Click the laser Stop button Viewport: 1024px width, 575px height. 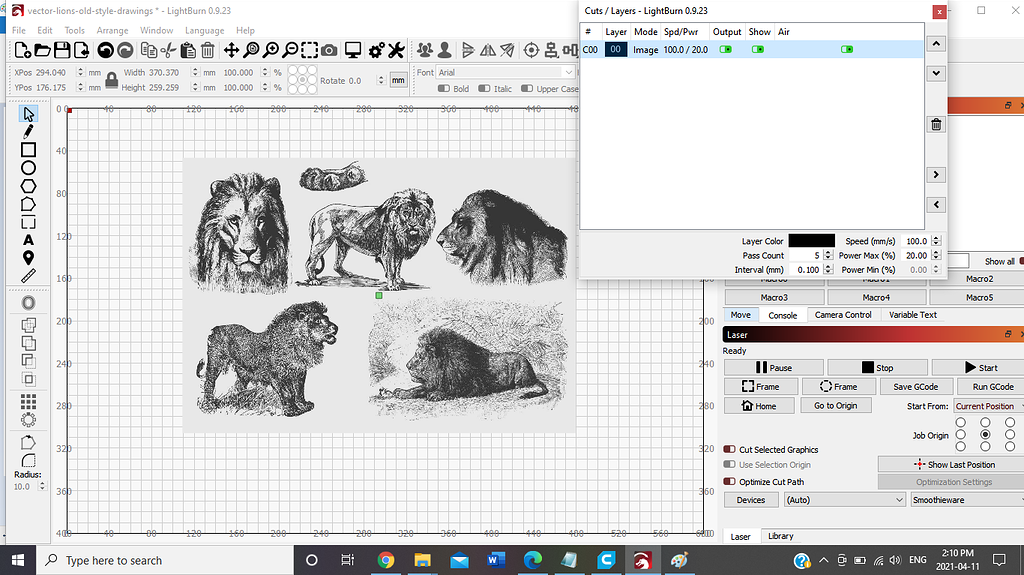[877, 367]
